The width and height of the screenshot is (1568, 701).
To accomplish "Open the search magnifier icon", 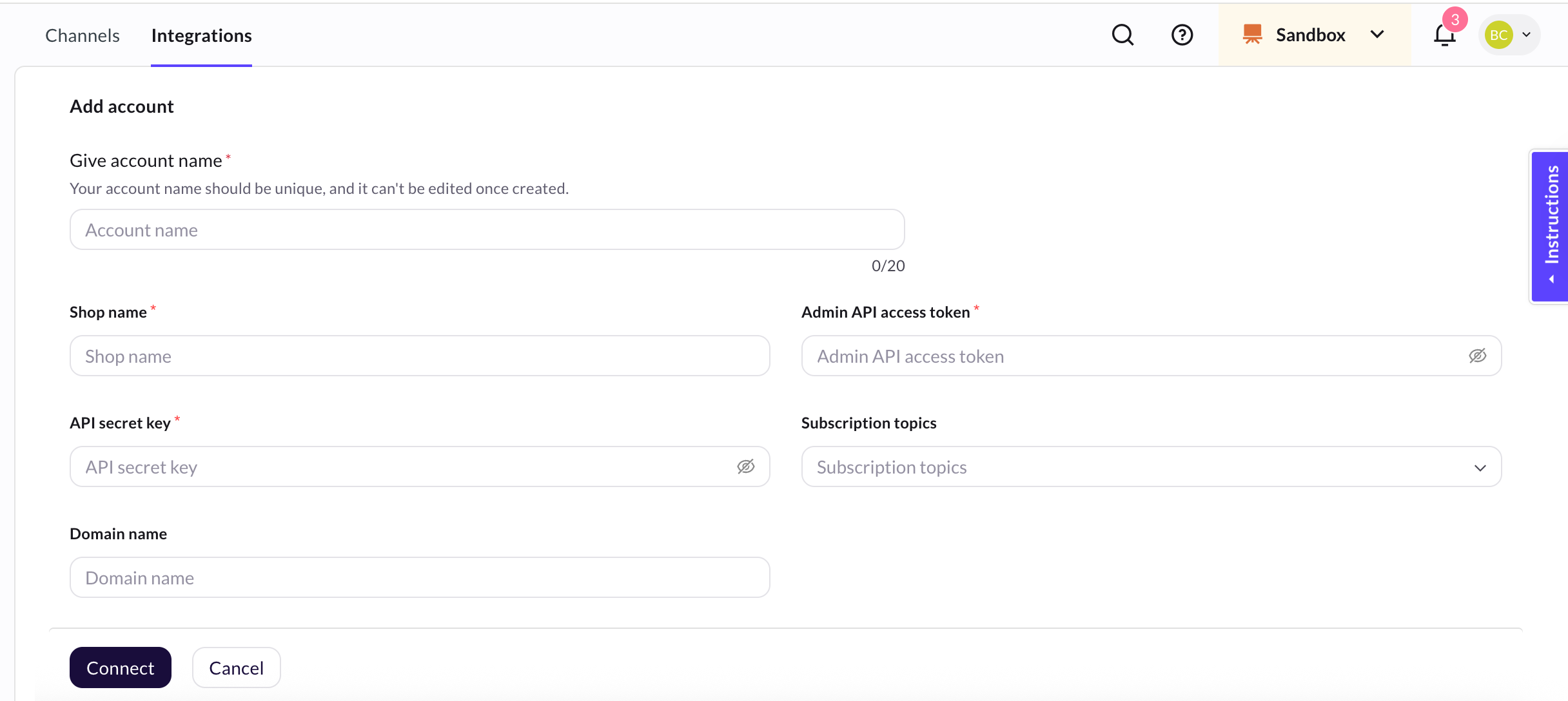I will 1122,35.
